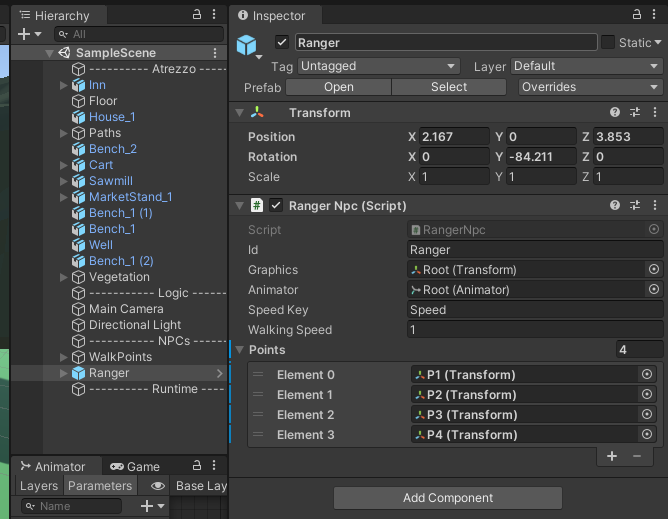Open Hierarchy panel options menu
The height and width of the screenshot is (519, 668).
click(214, 14)
